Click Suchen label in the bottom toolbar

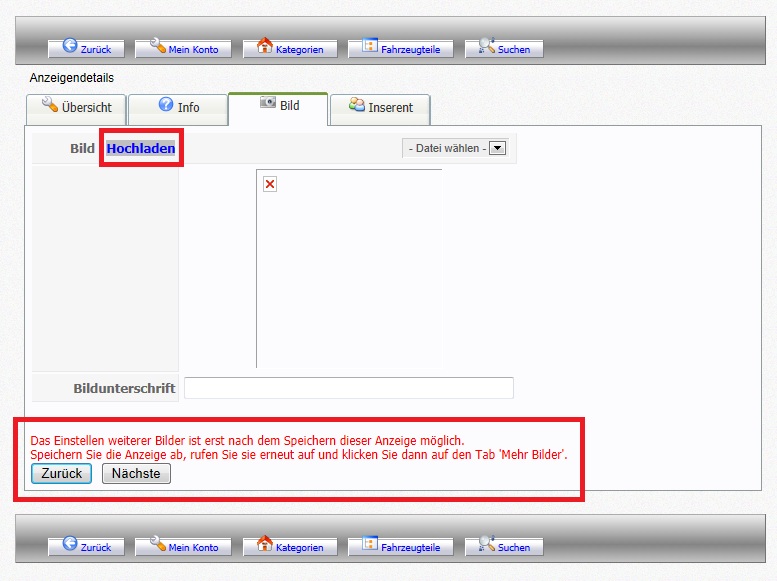(x=514, y=547)
